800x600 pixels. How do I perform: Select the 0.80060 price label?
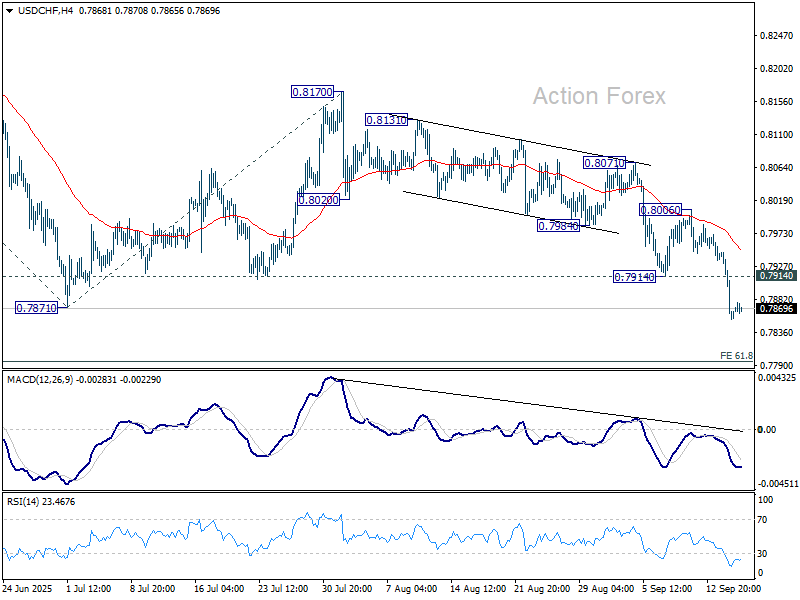[661, 210]
